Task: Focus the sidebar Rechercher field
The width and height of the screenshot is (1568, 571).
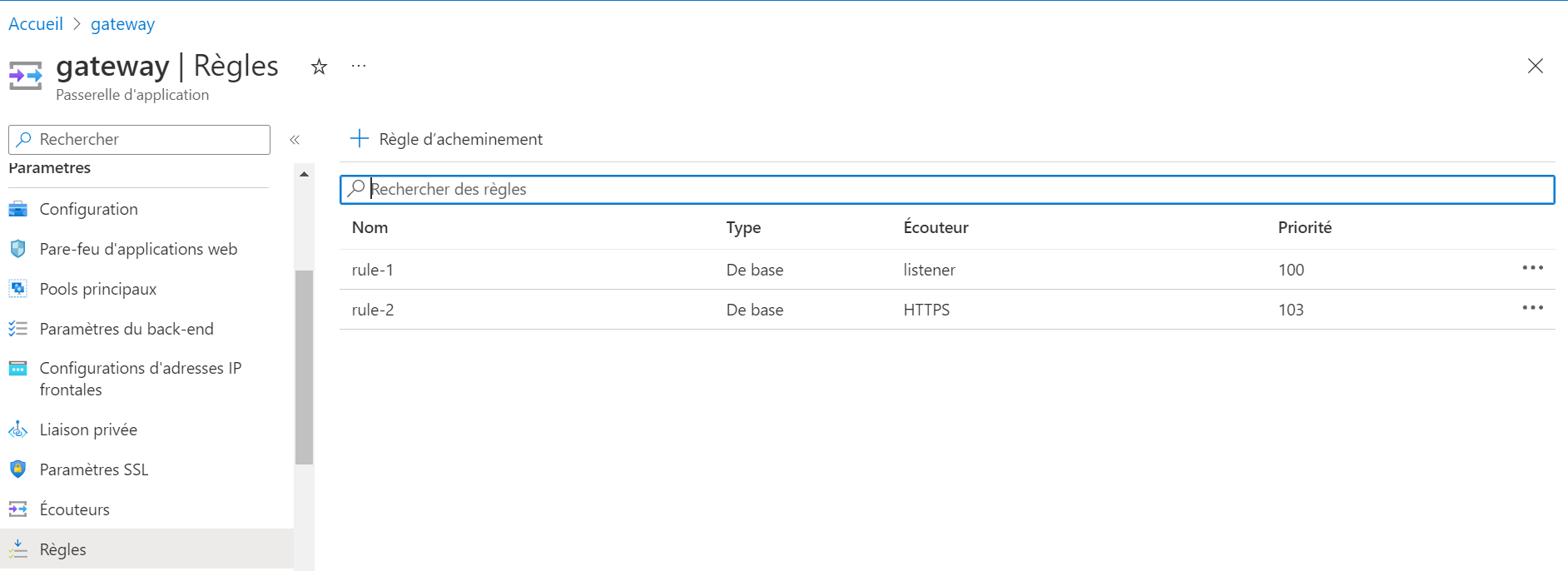Action: coord(139,140)
